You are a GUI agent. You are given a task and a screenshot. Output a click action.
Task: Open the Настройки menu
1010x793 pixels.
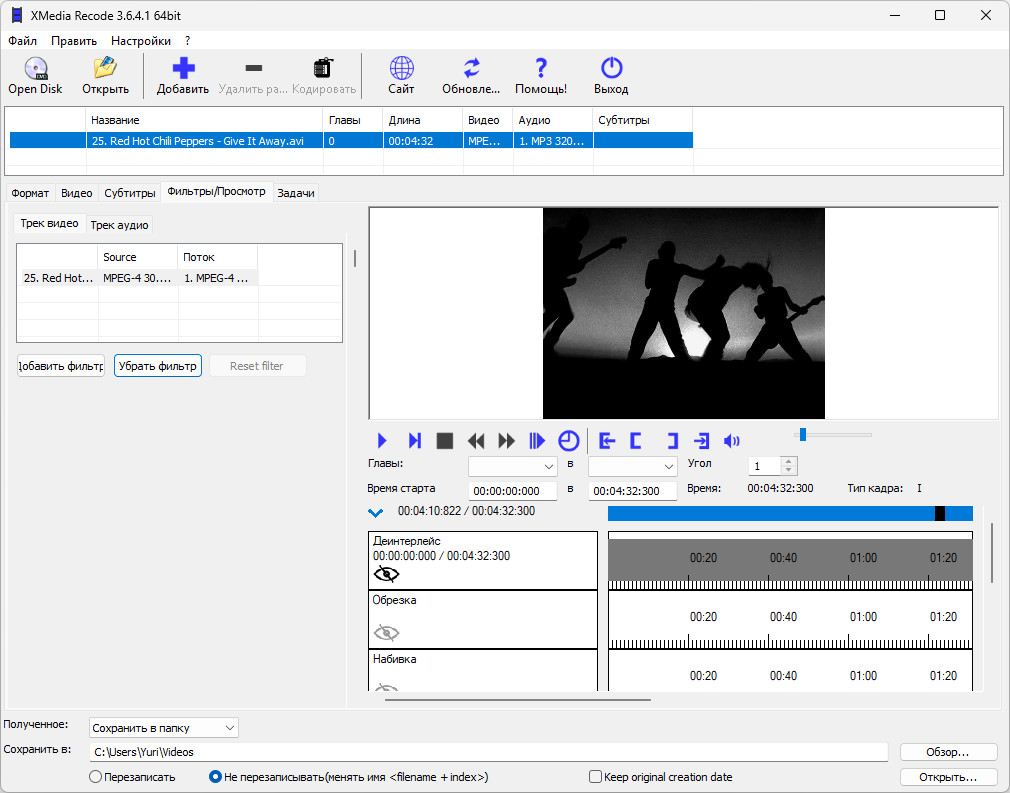[x=141, y=41]
